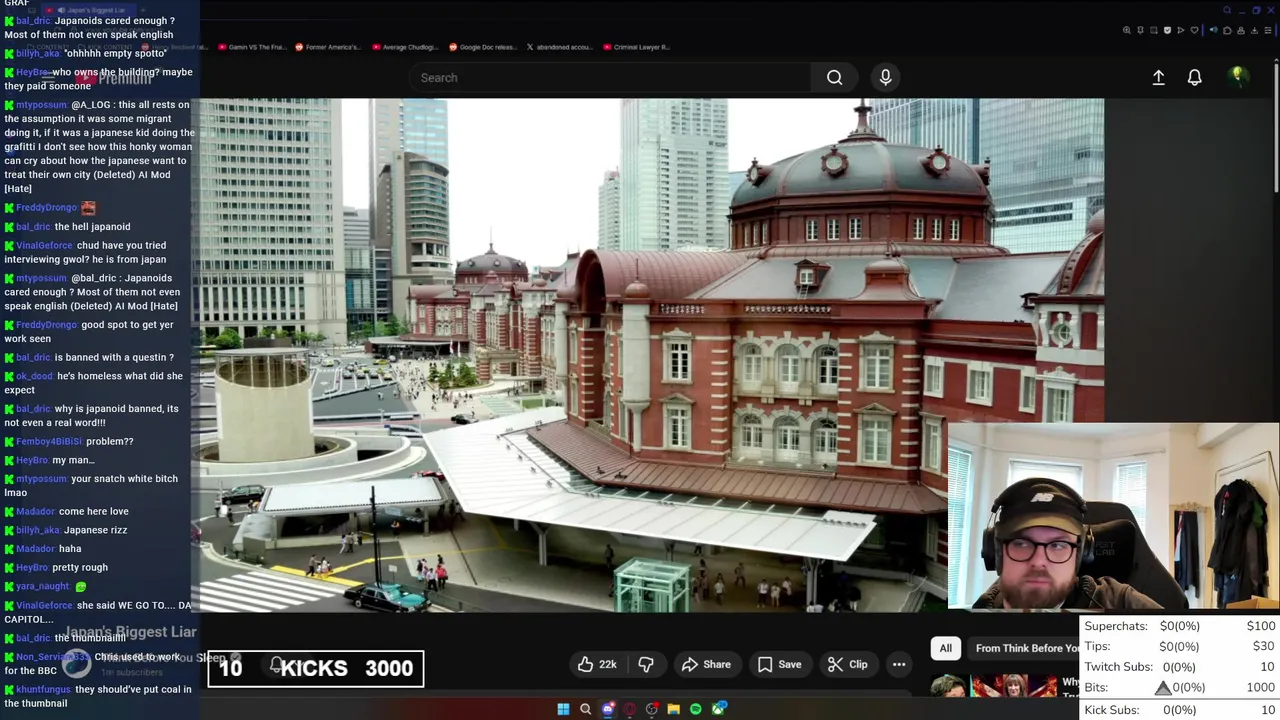
Task: Open the browser profile person icon
Action: (1241, 30)
